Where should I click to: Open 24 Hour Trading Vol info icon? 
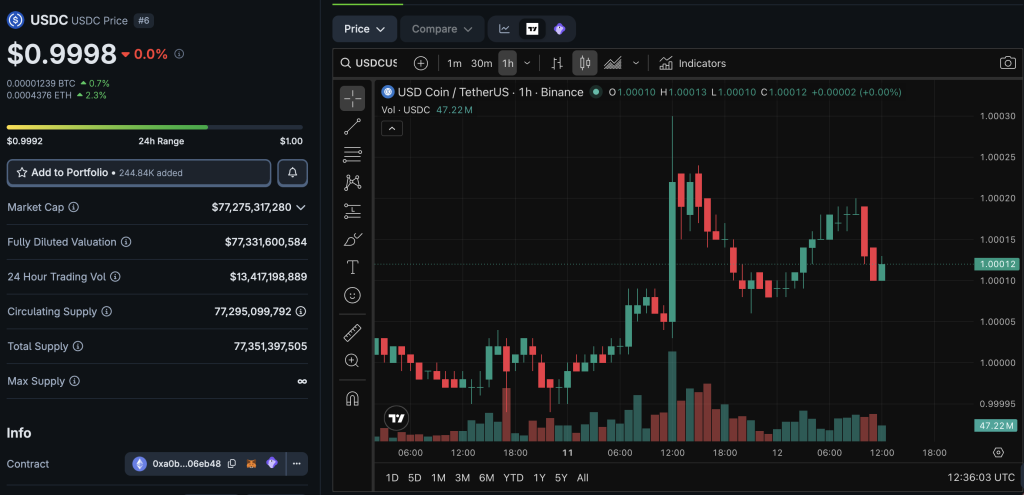point(115,277)
